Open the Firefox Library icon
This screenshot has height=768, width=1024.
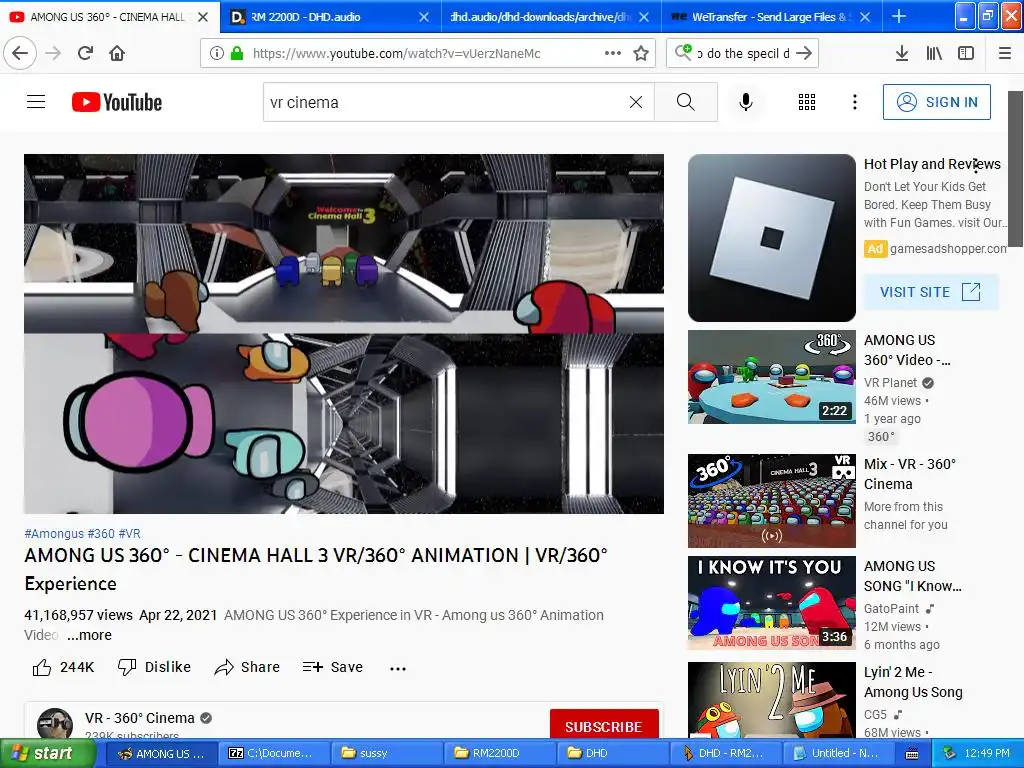pos(934,54)
